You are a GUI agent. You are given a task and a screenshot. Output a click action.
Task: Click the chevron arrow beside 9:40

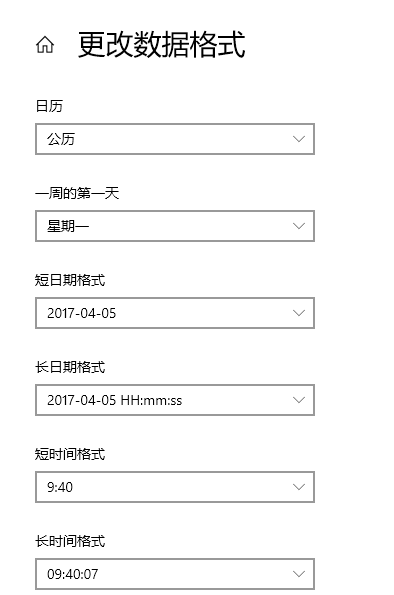coord(299,487)
